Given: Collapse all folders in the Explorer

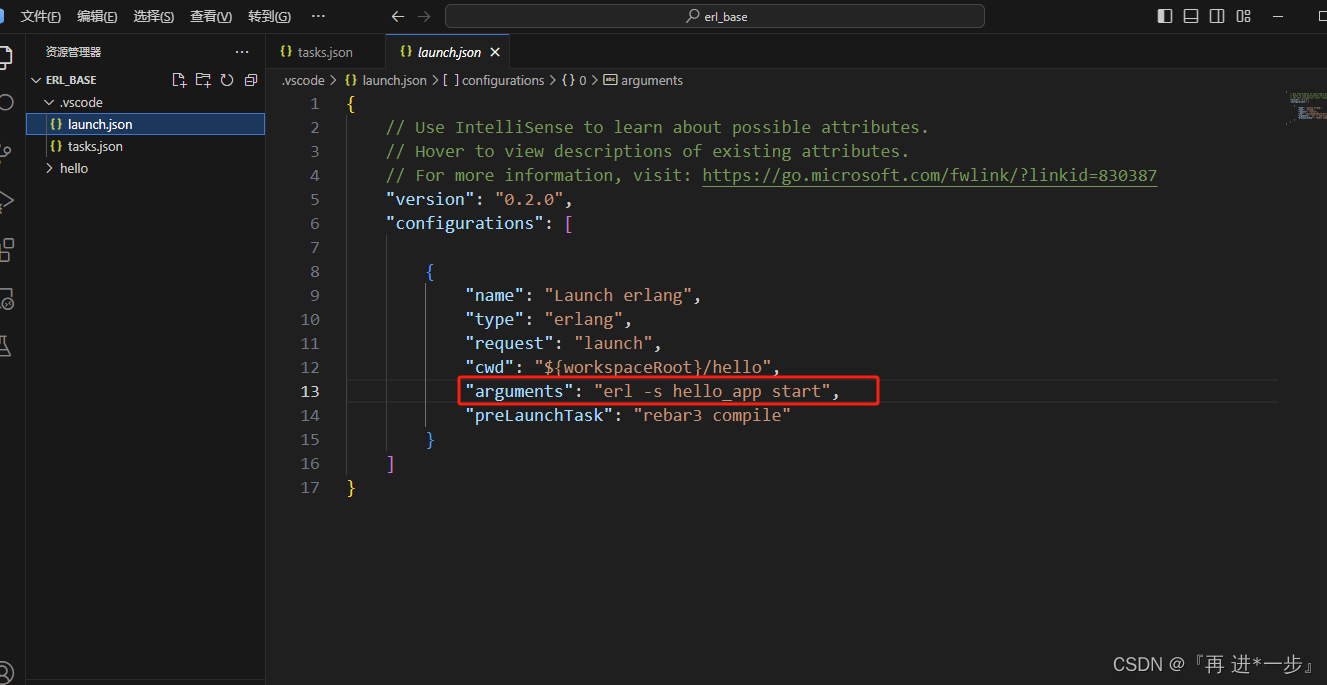Looking at the screenshot, I should coord(250,79).
